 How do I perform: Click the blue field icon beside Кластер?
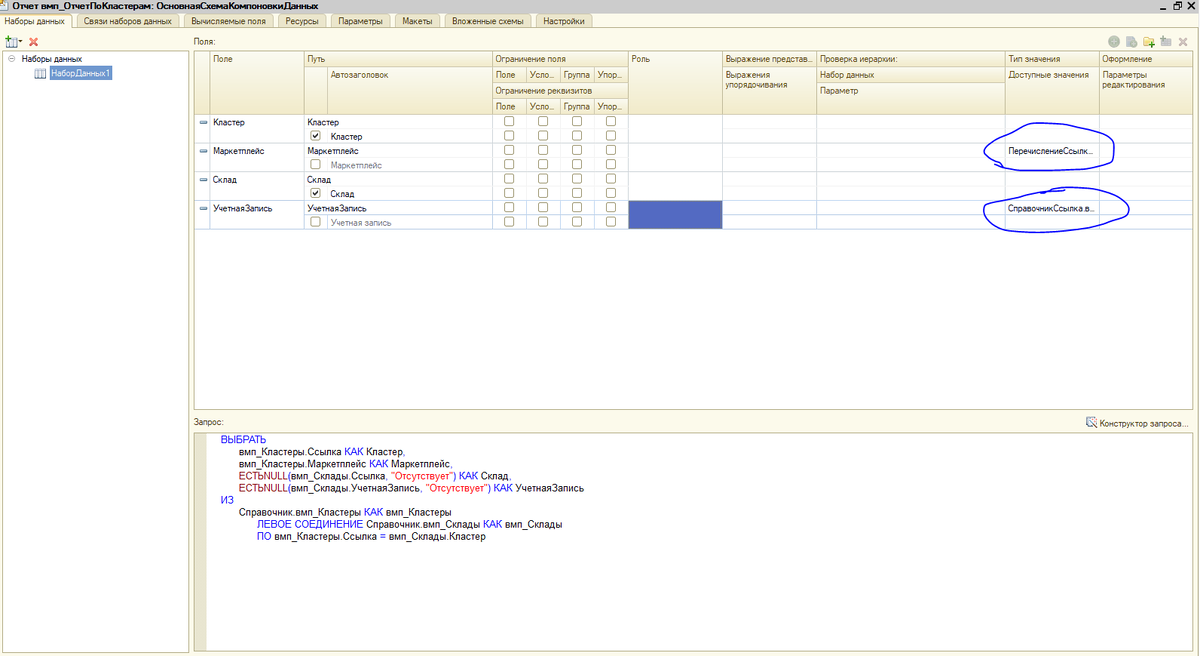point(203,122)
